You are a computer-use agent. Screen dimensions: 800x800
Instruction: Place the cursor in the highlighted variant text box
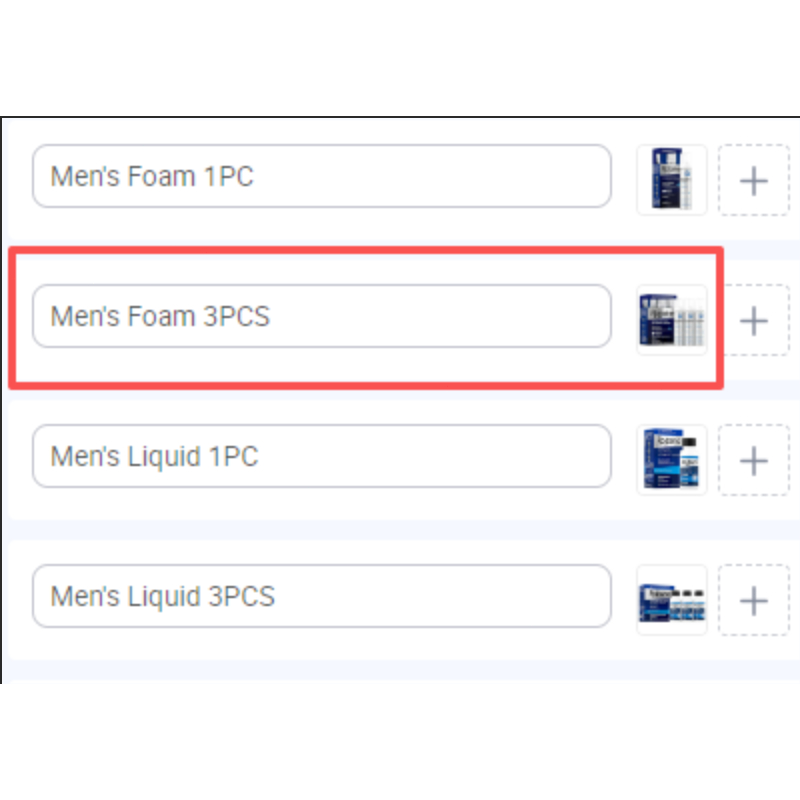(322, 316)
